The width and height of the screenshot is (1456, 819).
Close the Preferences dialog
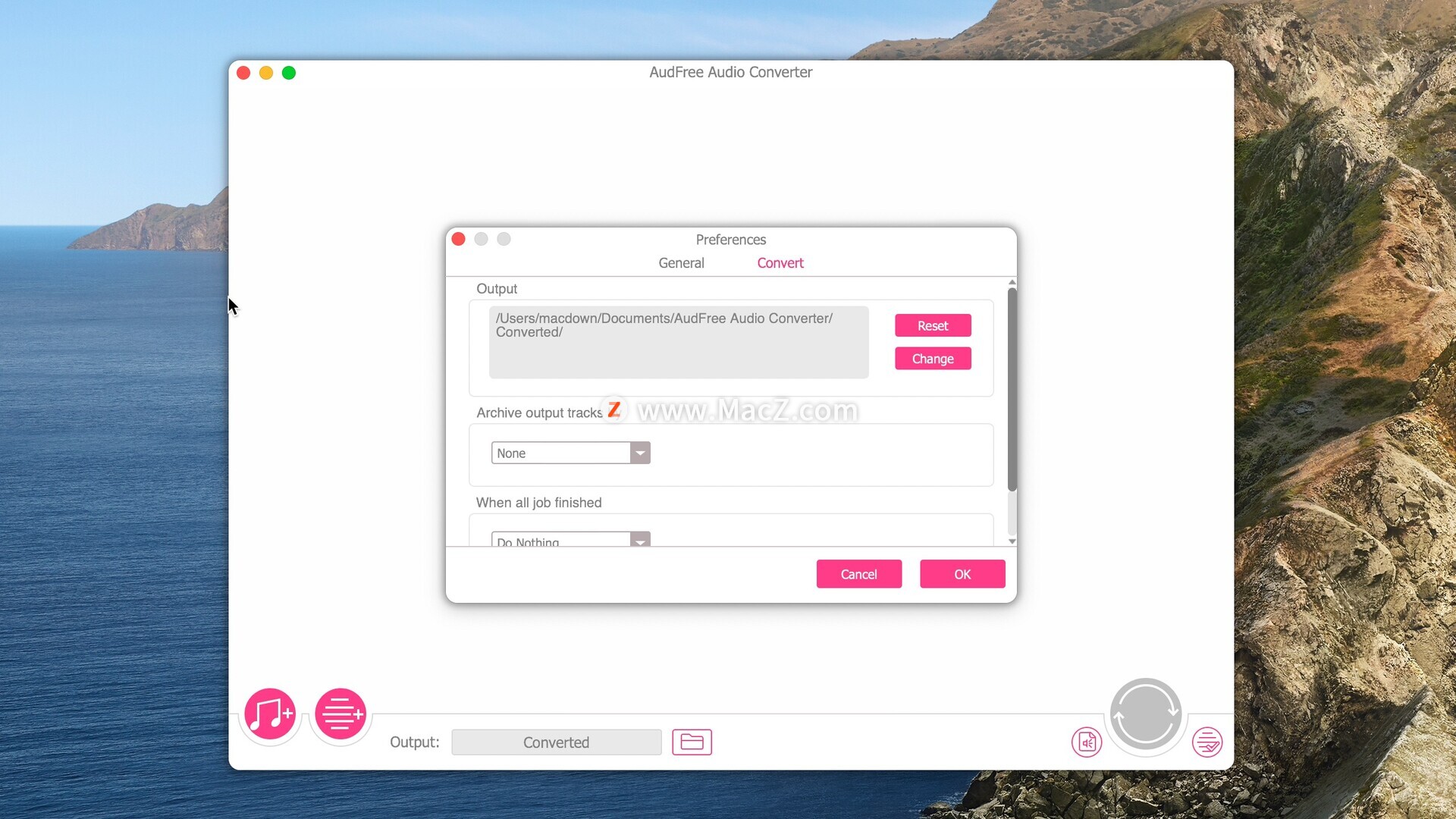(458, 239)
